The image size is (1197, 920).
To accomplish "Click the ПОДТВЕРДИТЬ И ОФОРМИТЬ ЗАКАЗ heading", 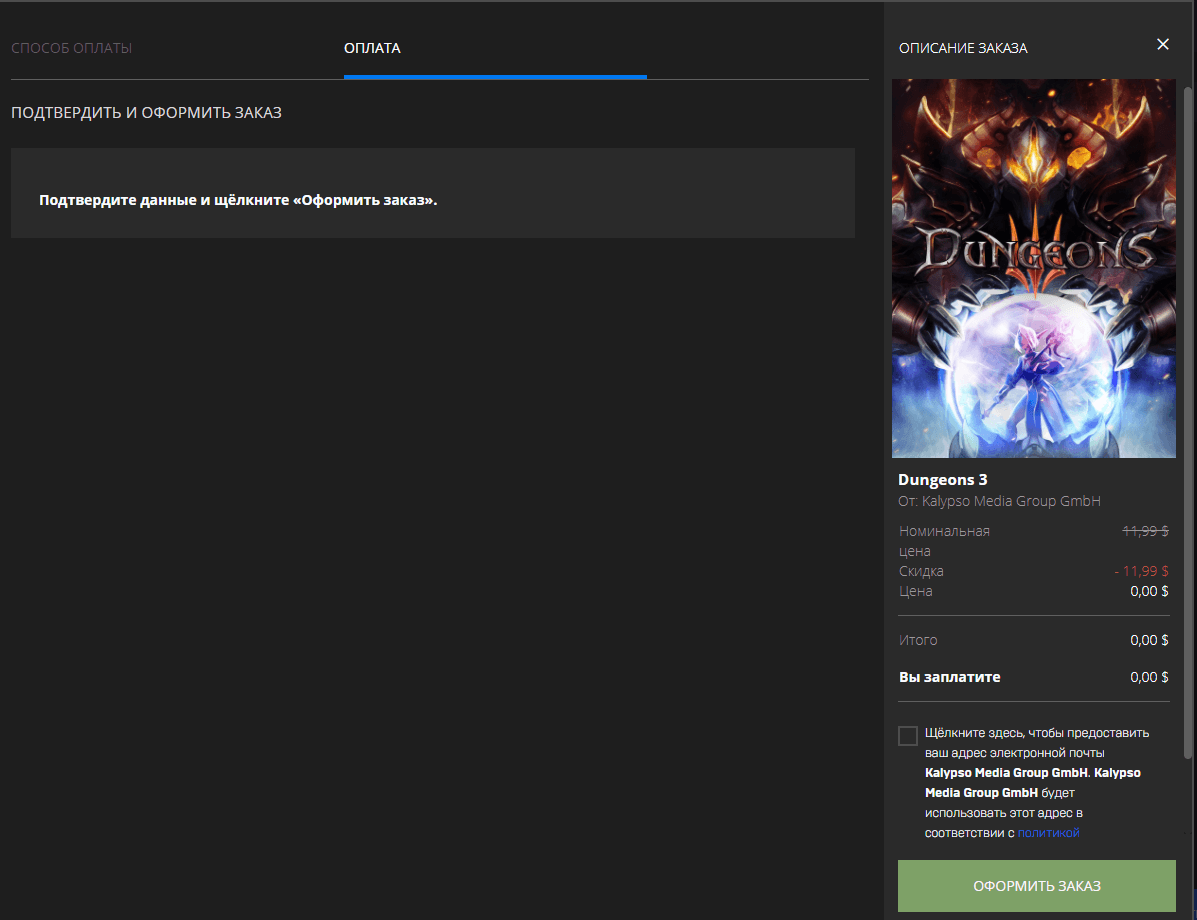I will [146, 112].
